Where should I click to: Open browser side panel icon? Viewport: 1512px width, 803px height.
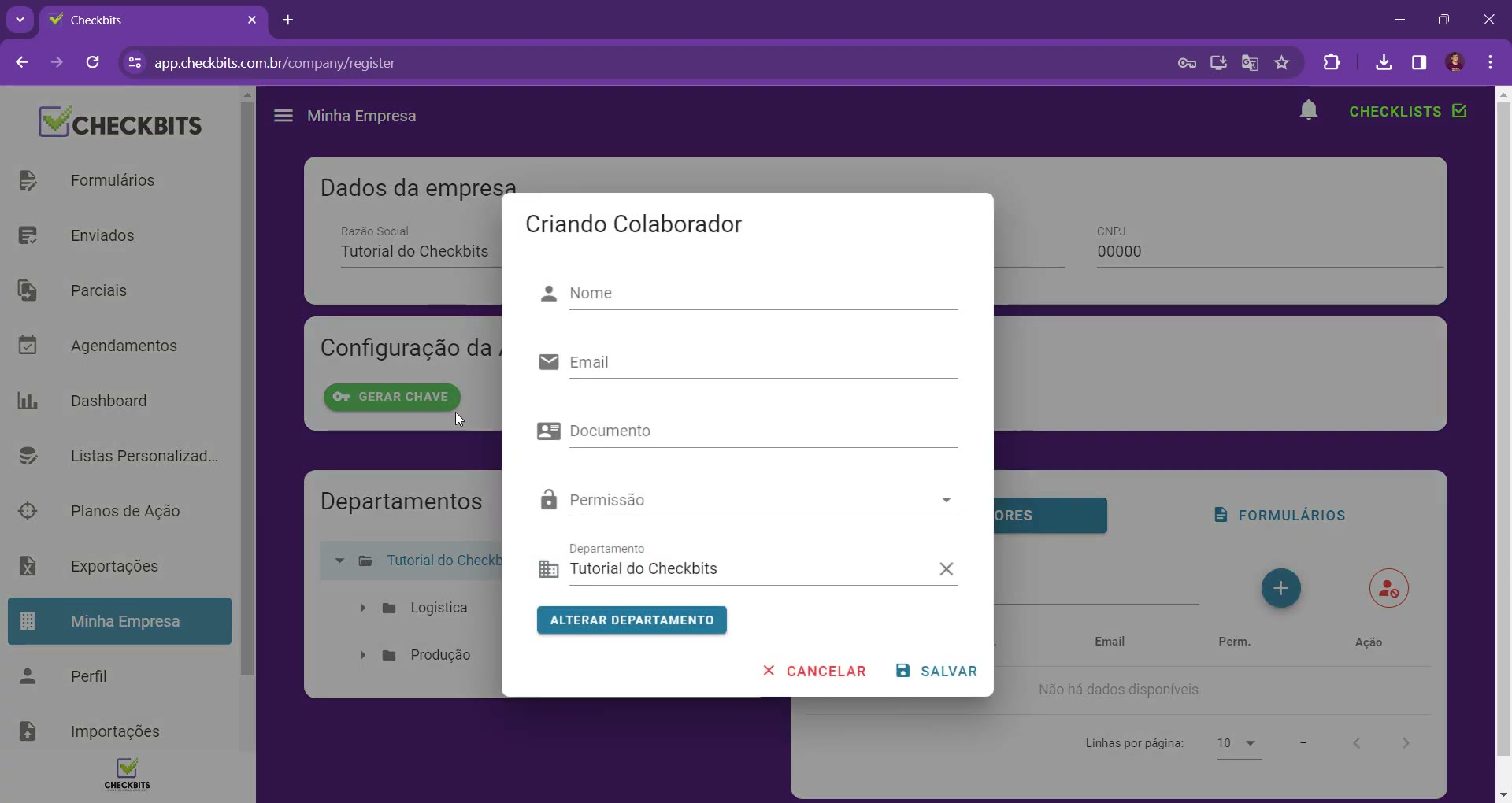coord(1419,62)
